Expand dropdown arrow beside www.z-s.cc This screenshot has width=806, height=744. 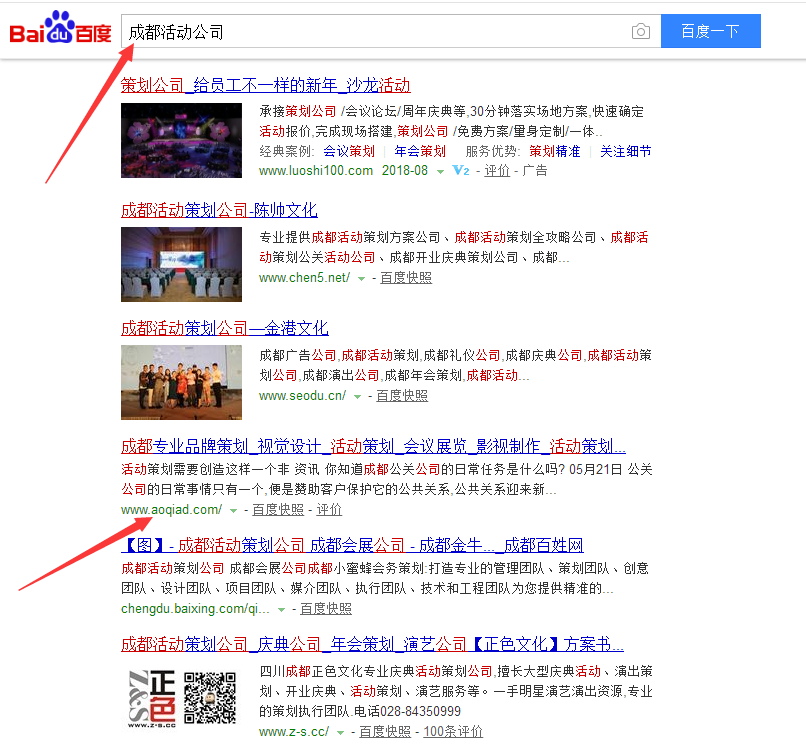(340, 733)
